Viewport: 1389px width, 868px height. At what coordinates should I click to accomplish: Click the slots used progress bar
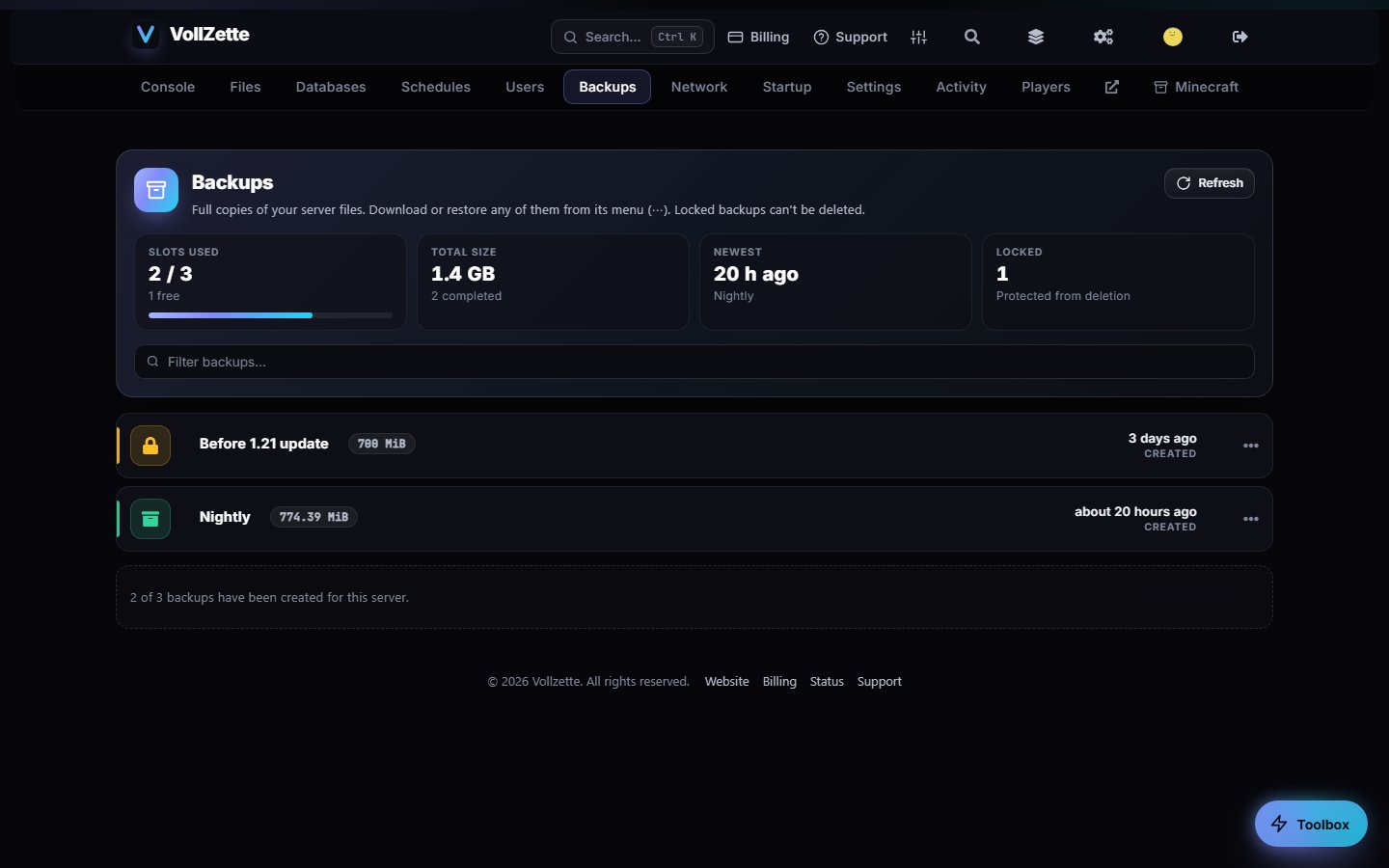pos(270,315)
